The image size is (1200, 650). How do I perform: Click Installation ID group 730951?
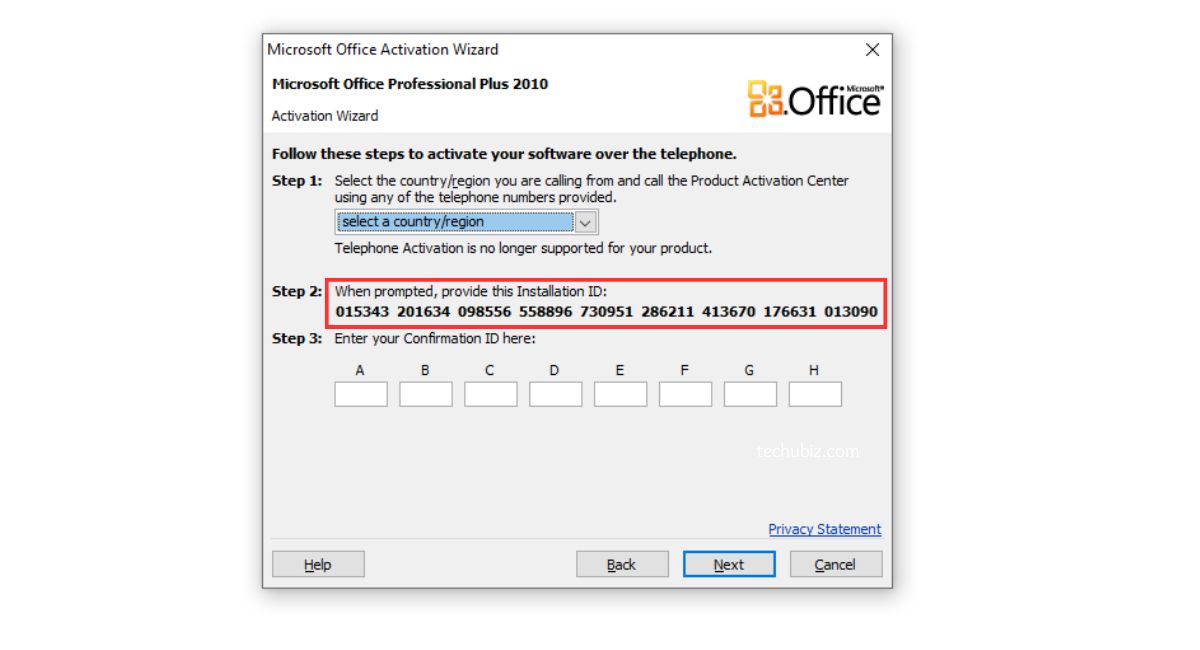607,312
